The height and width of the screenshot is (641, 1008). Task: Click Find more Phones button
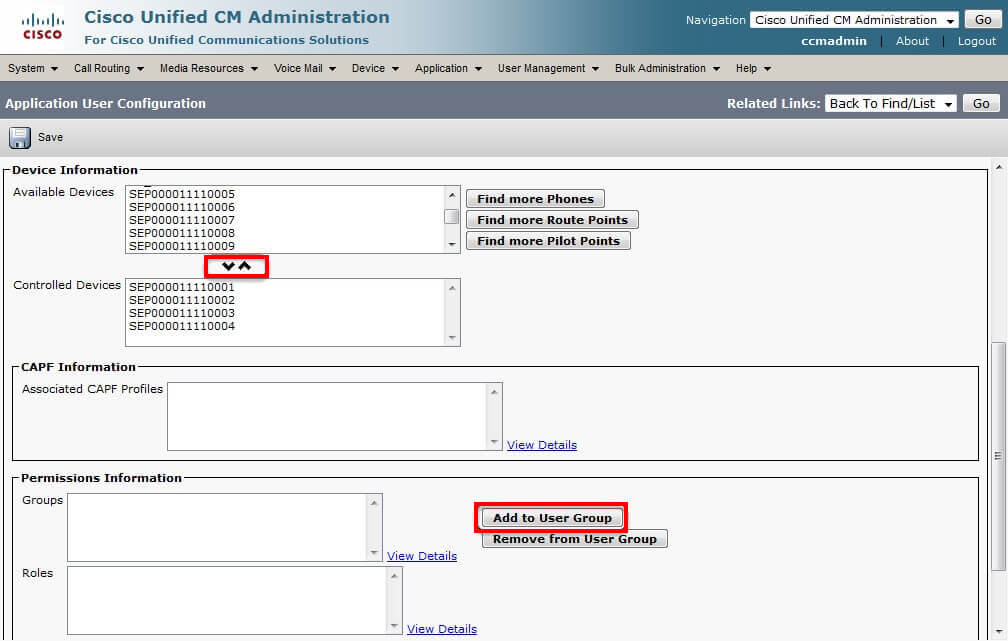point(535,199)
